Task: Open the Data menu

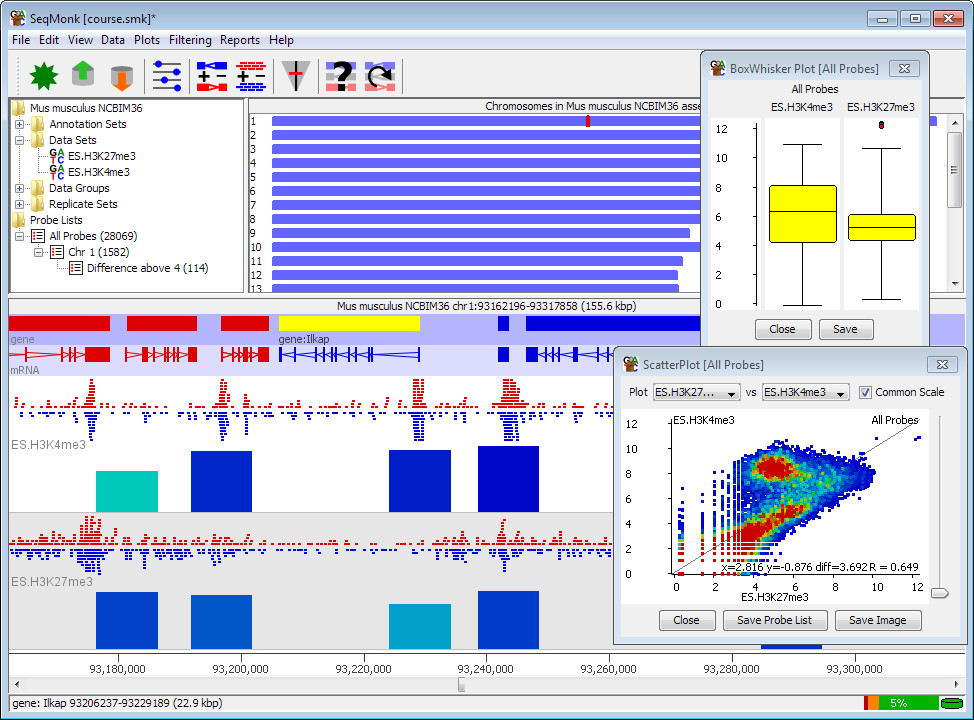Action: [x=112, y=40]
